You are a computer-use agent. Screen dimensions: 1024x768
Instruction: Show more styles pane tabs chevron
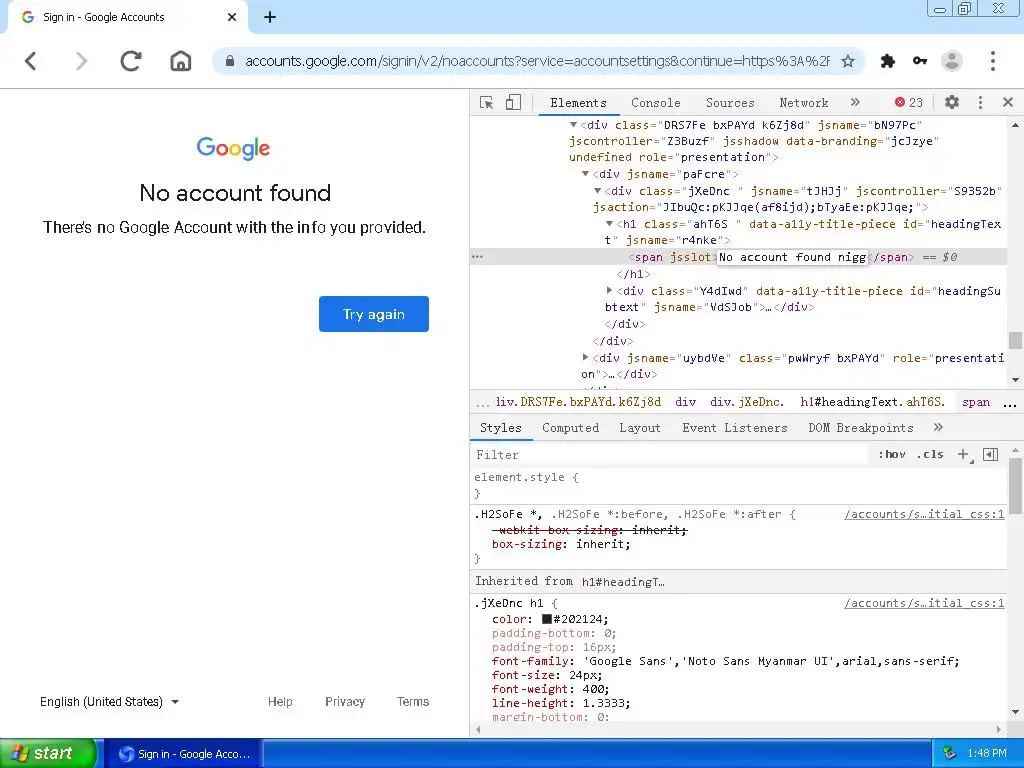click(x=938, y=428)
